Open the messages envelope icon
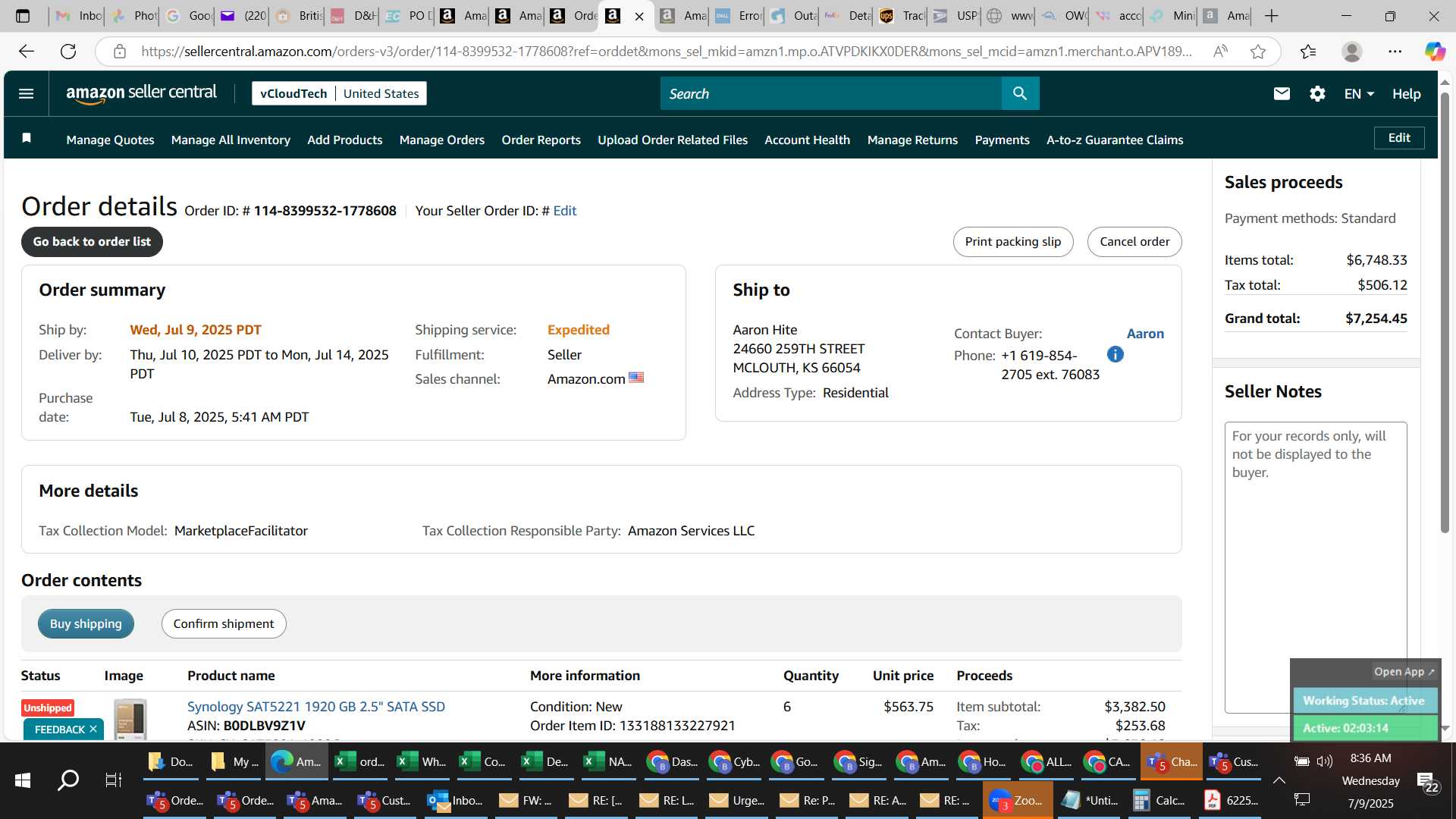The width and height of the screenshot is (1456, 819). [1282, 93]
